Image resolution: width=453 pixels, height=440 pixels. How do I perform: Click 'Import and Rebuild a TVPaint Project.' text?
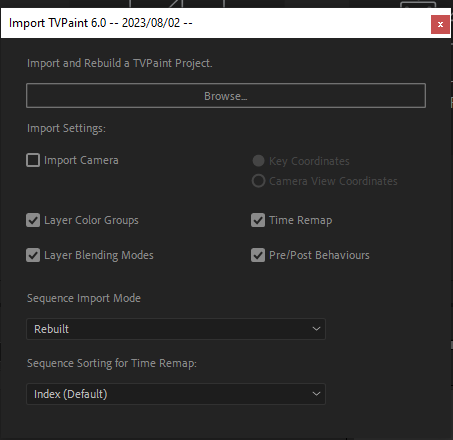(x=120, y=63)
